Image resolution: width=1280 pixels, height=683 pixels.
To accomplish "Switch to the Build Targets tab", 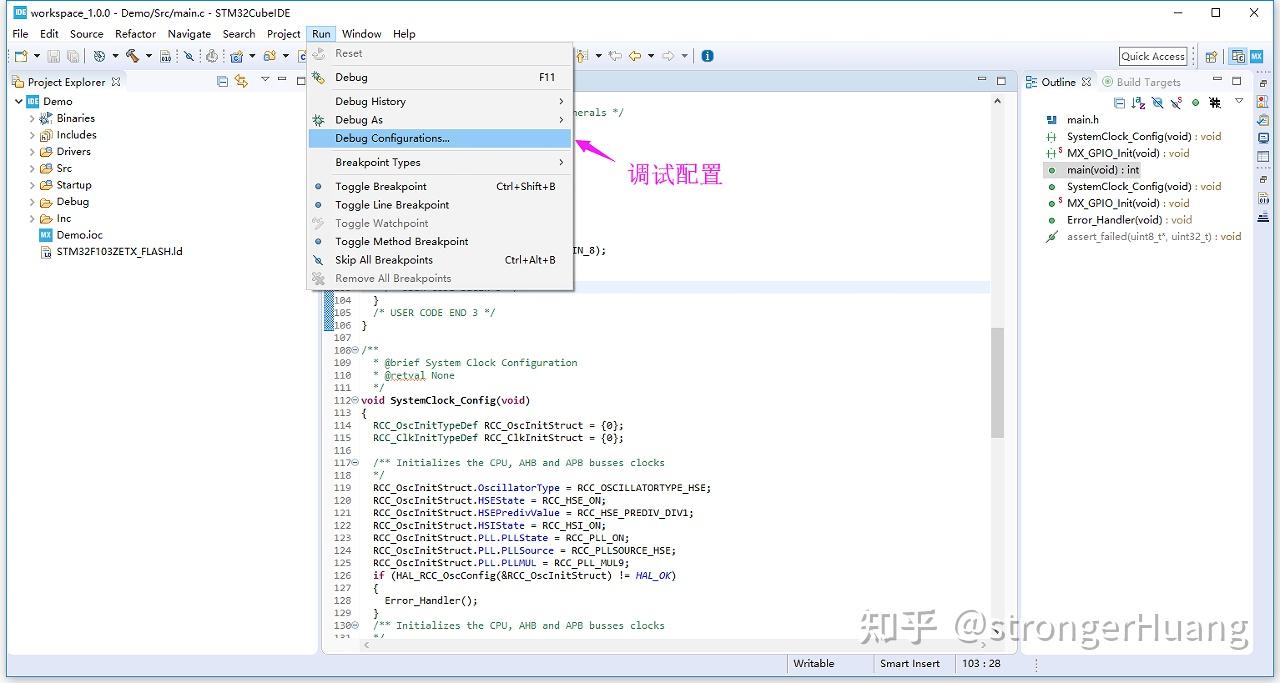I will click(x=1150, y=81).
